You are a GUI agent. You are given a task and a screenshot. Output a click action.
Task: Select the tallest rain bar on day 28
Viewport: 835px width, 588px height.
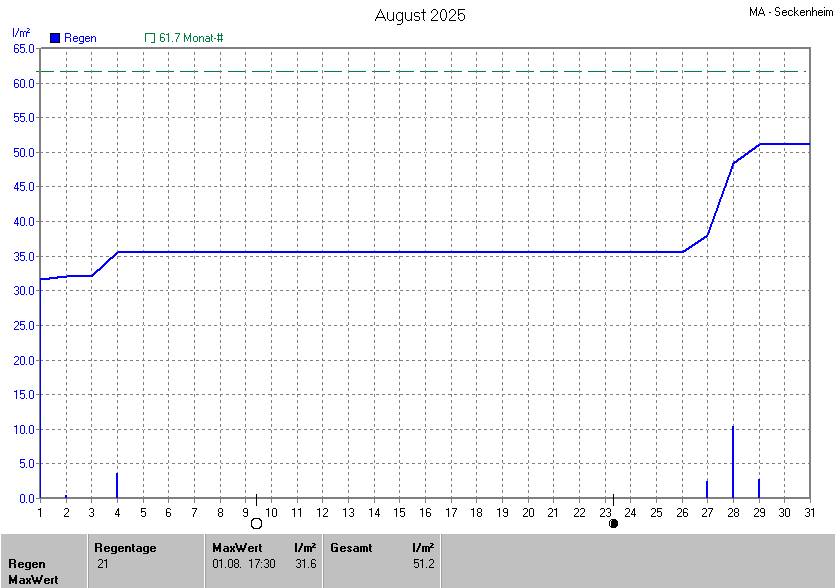[733, 462]
